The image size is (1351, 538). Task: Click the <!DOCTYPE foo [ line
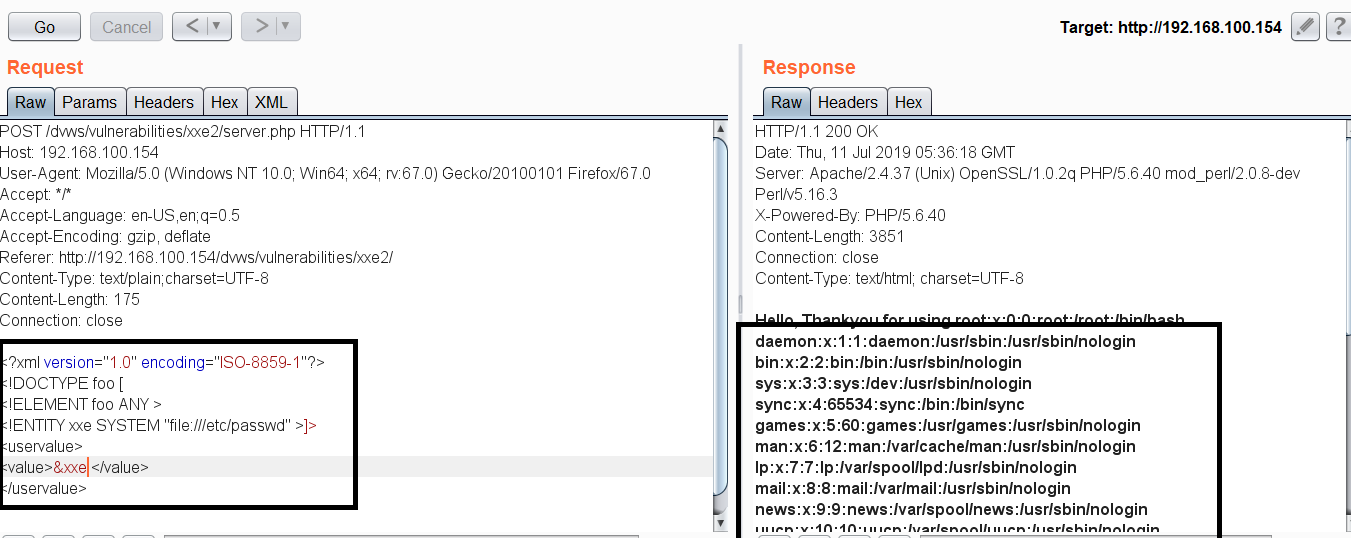click(61, 384)
